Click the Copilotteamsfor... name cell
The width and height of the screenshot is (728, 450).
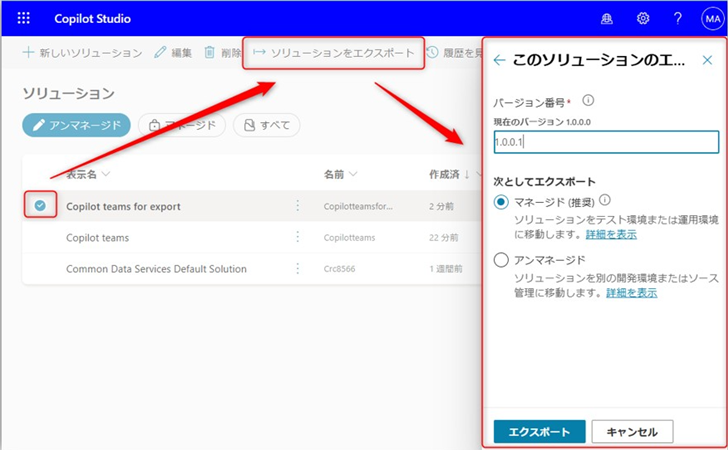coord(358,207)
